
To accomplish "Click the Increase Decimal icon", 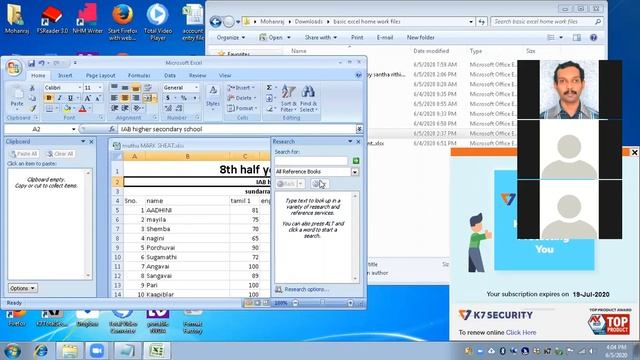I will point(168,108).
